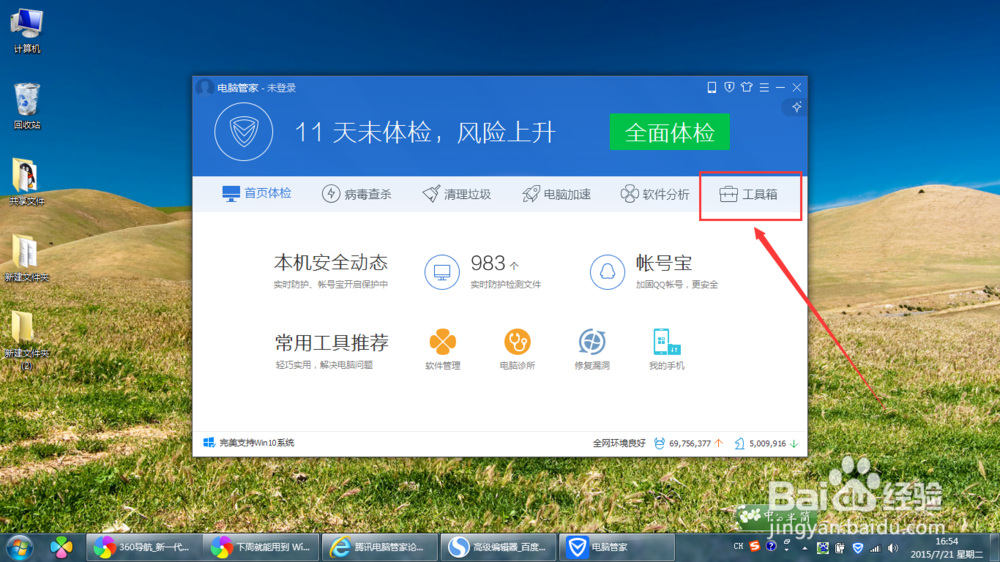This screenshot has width=1000, height=562.
Task: Click the 常用工具推荐 heading
Action: pyautogui.click(x=332, y=343)
